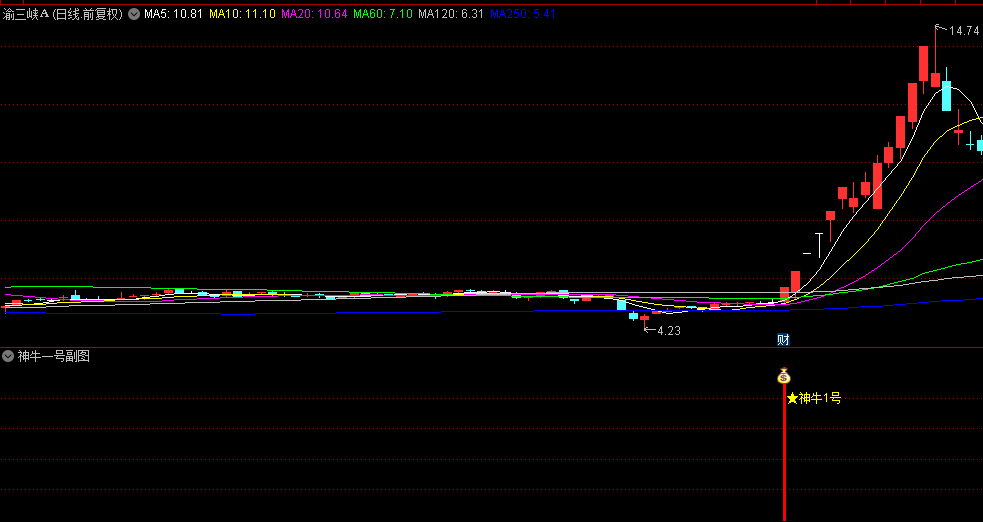
Task: Click the 神牛一号副图 indicator title
Action: (x=53, y=357)
